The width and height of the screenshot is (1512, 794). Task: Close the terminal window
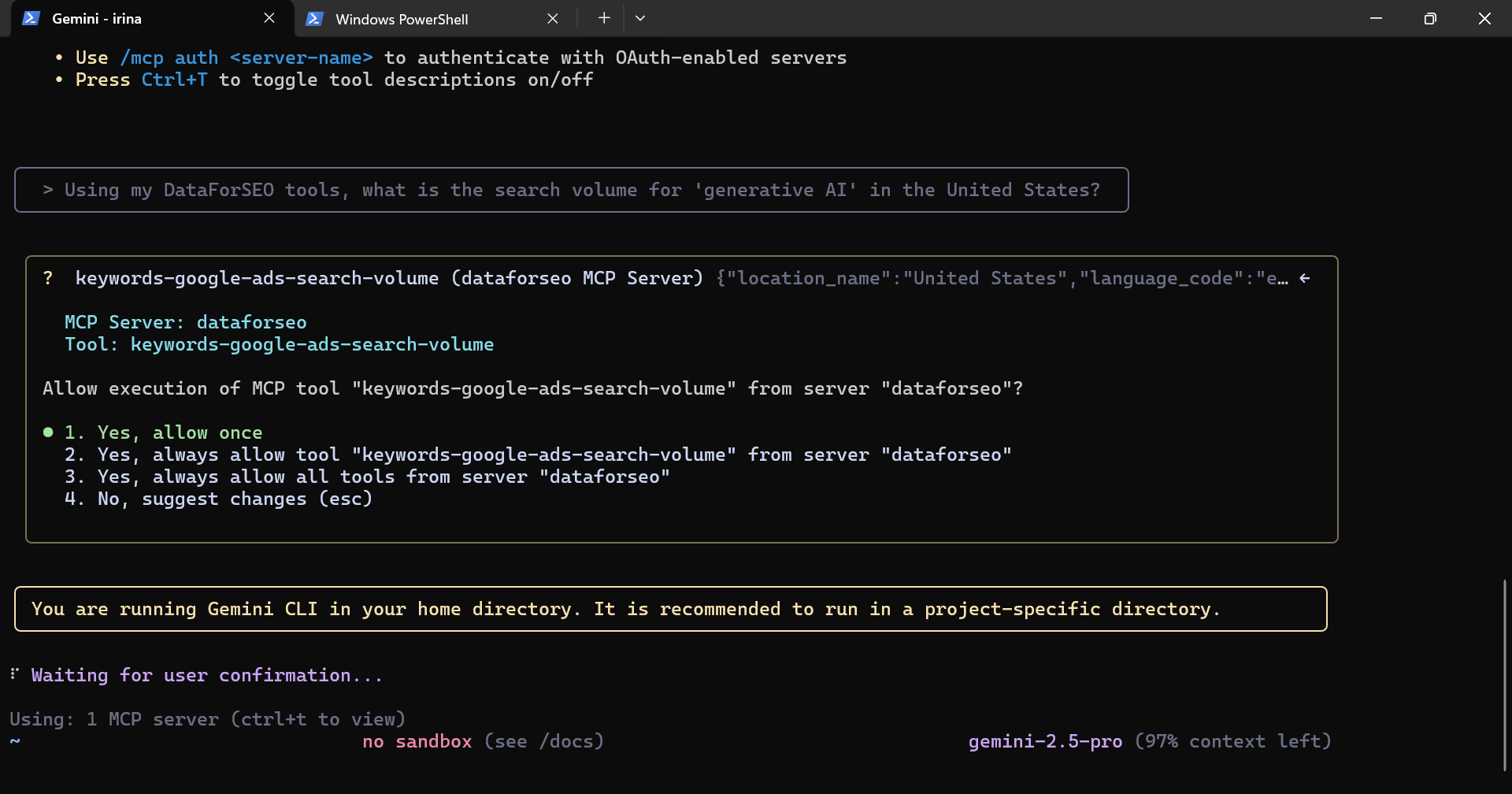point(1484,18)
